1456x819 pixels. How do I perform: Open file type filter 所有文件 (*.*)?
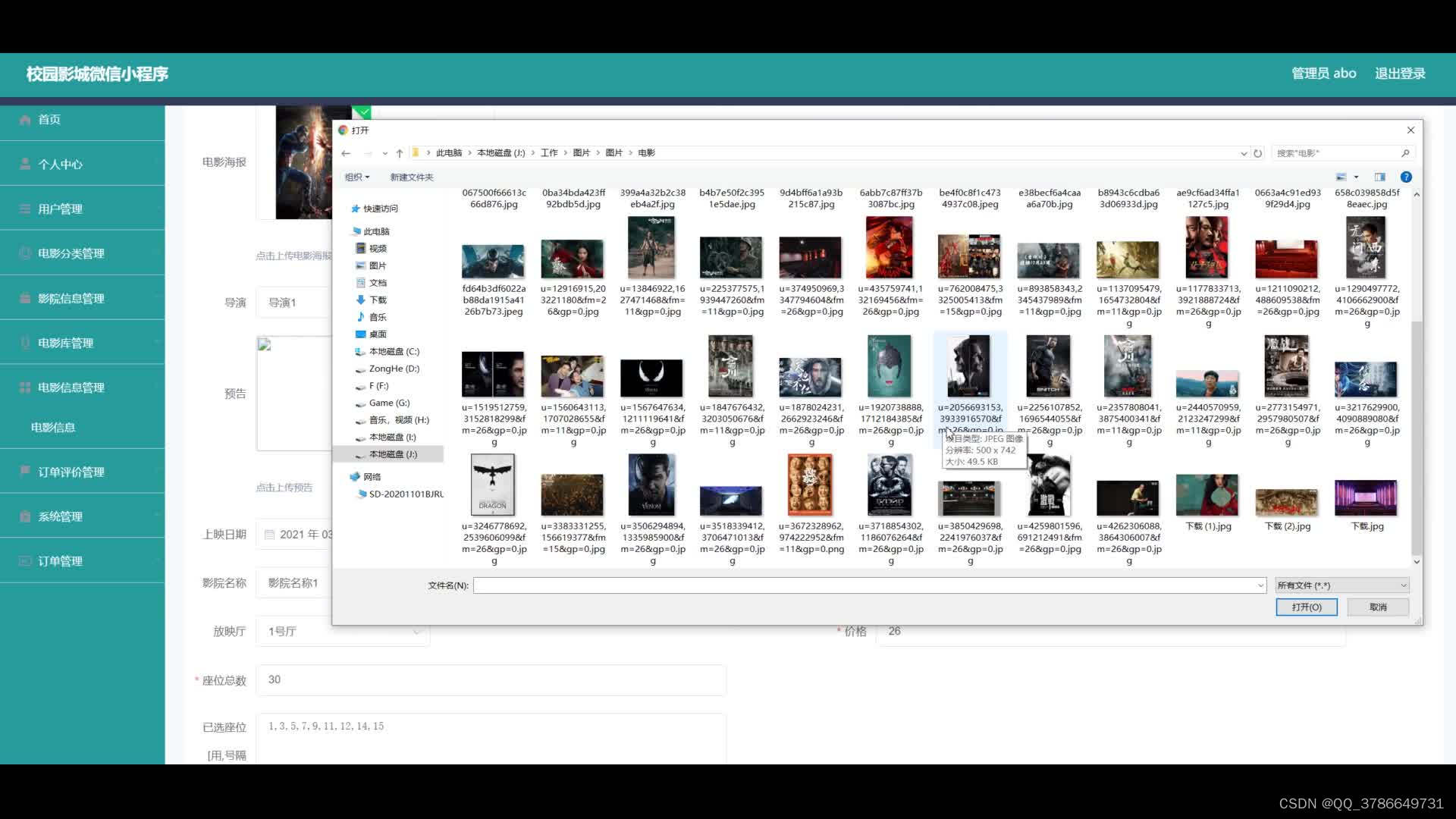(1342, 585)
